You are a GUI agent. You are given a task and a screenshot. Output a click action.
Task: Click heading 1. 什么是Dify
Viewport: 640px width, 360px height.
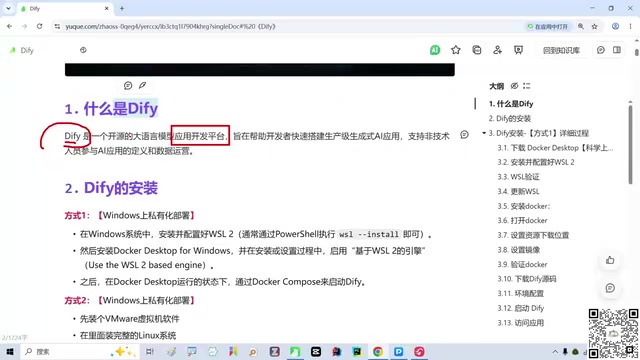111,109
